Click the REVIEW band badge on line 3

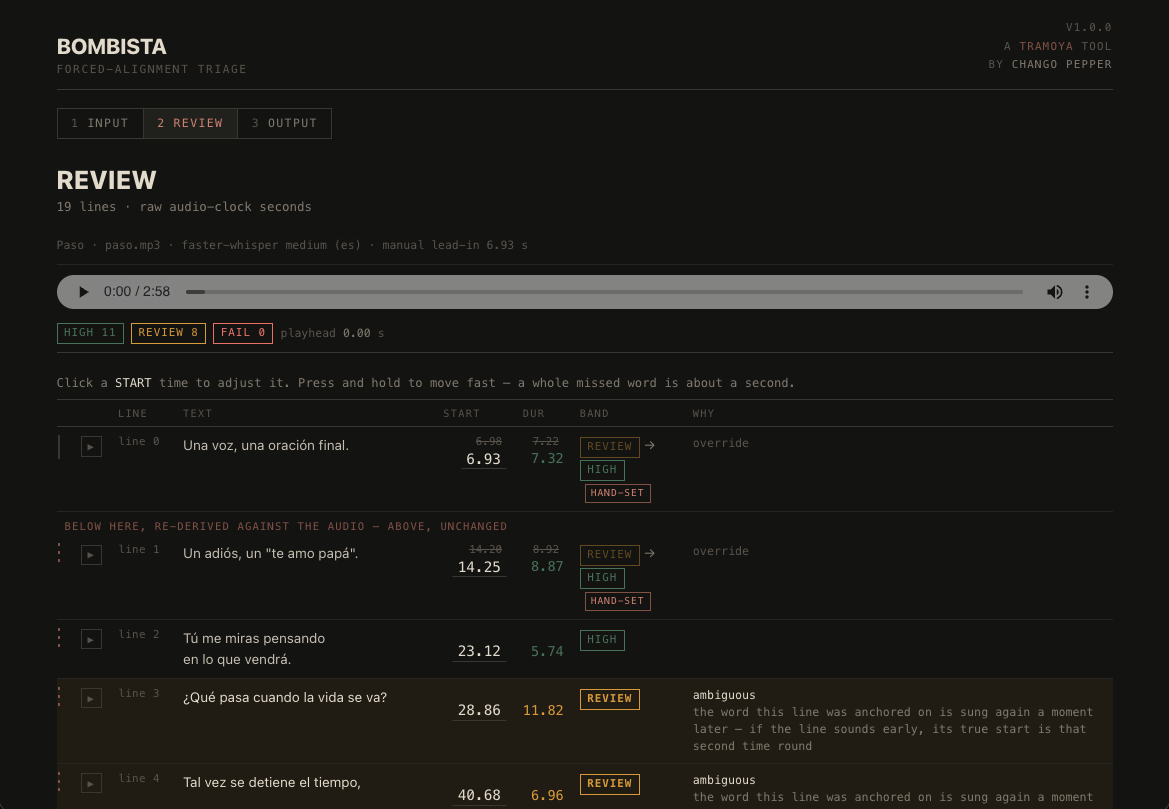[610, 699]
